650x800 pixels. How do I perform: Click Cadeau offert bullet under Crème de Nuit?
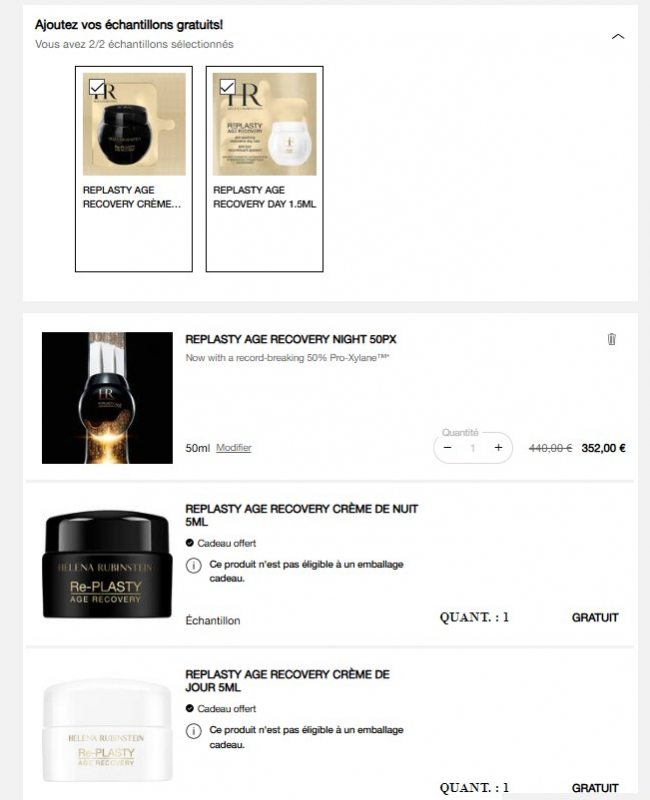pos(221,543)
